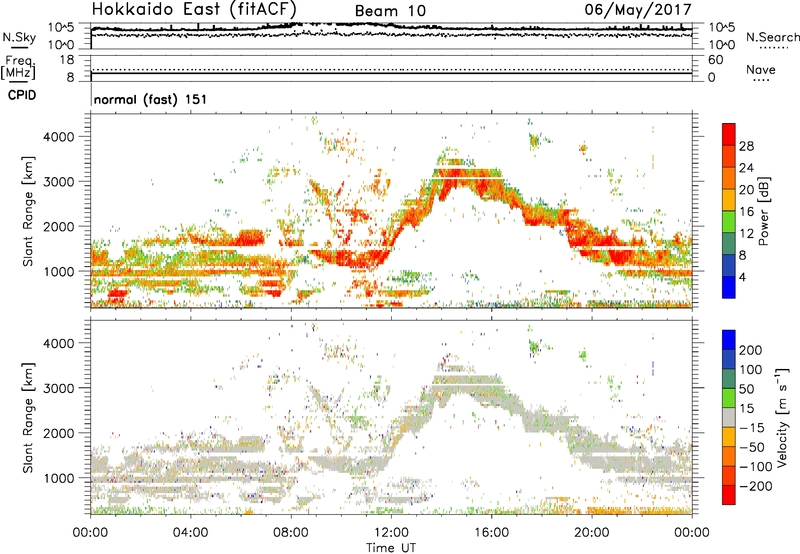Click the 'Velocity [m s-1]' colorbar label
The height and width of the screenshot is (554, 800).
coord(782,417)
